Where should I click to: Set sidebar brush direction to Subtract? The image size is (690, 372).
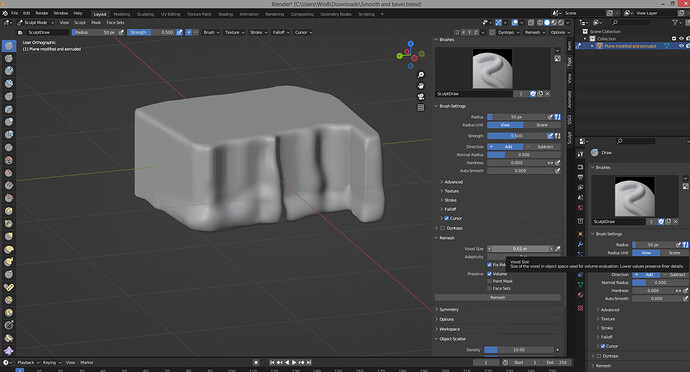pyautogui.click(x=542, y=147)
